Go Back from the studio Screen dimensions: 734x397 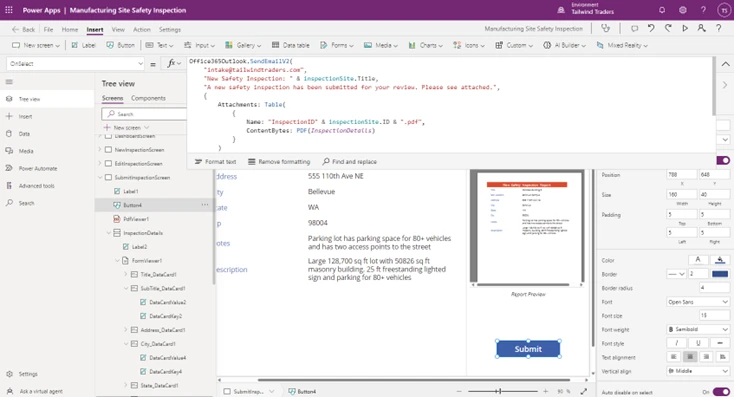coord(23,29)
